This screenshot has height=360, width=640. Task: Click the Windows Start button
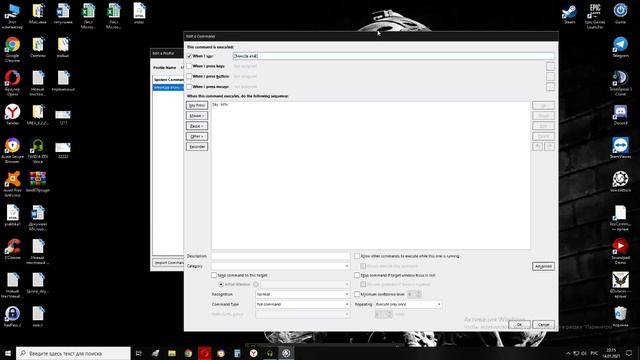(x=8, y=353)
